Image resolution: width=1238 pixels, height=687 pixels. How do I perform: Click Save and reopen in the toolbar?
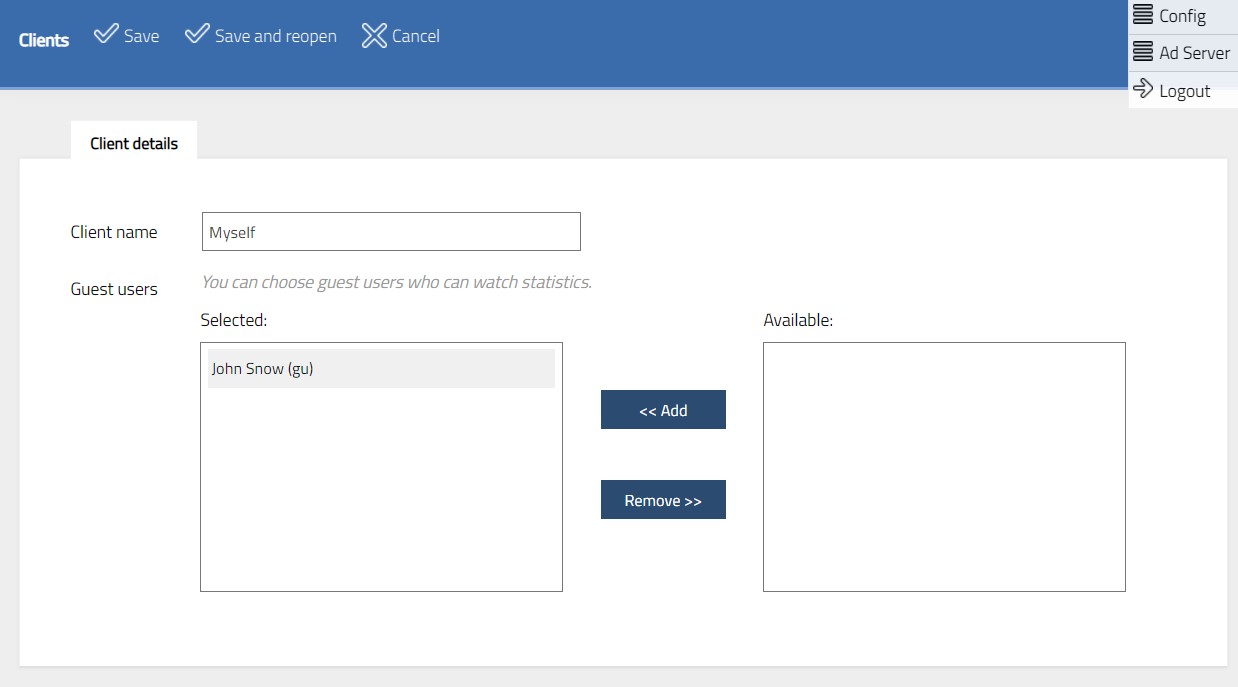275,35
